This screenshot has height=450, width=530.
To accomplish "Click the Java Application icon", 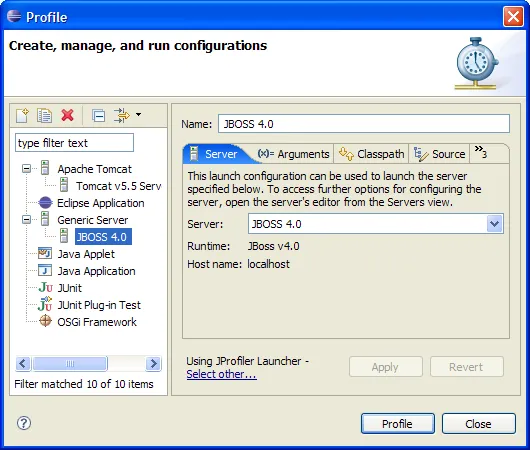I will (x=45, y=270).
